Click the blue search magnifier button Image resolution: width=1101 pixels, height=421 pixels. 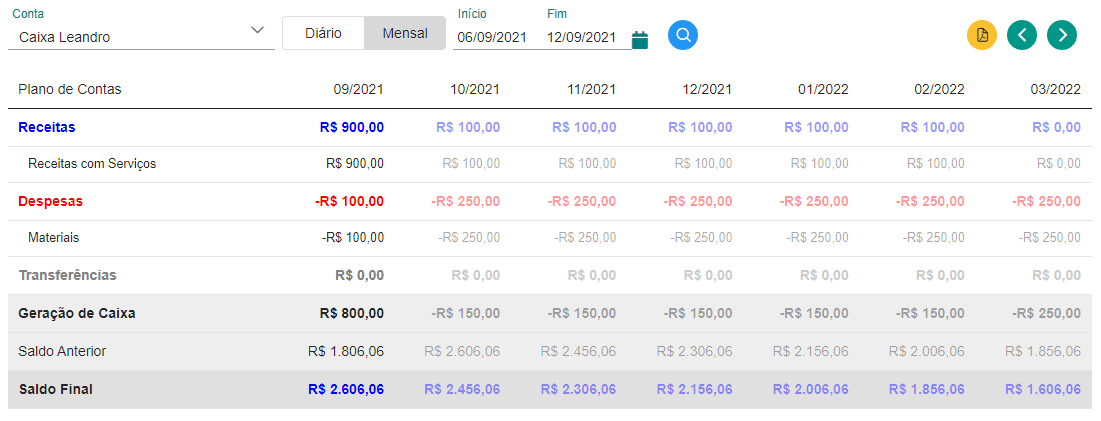683,34
